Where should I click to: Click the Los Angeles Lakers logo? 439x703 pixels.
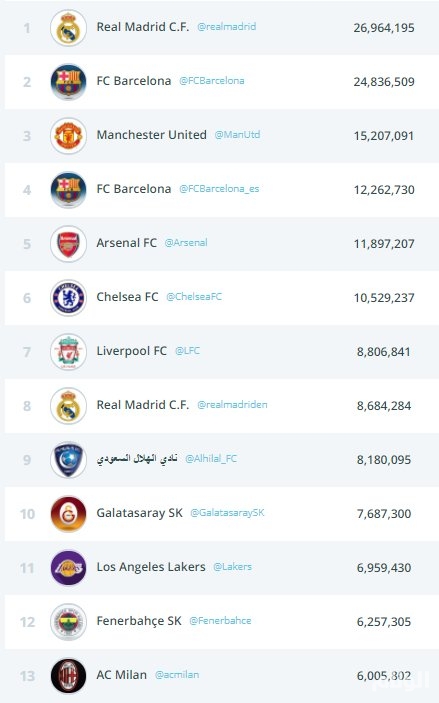tap(68, 568)
